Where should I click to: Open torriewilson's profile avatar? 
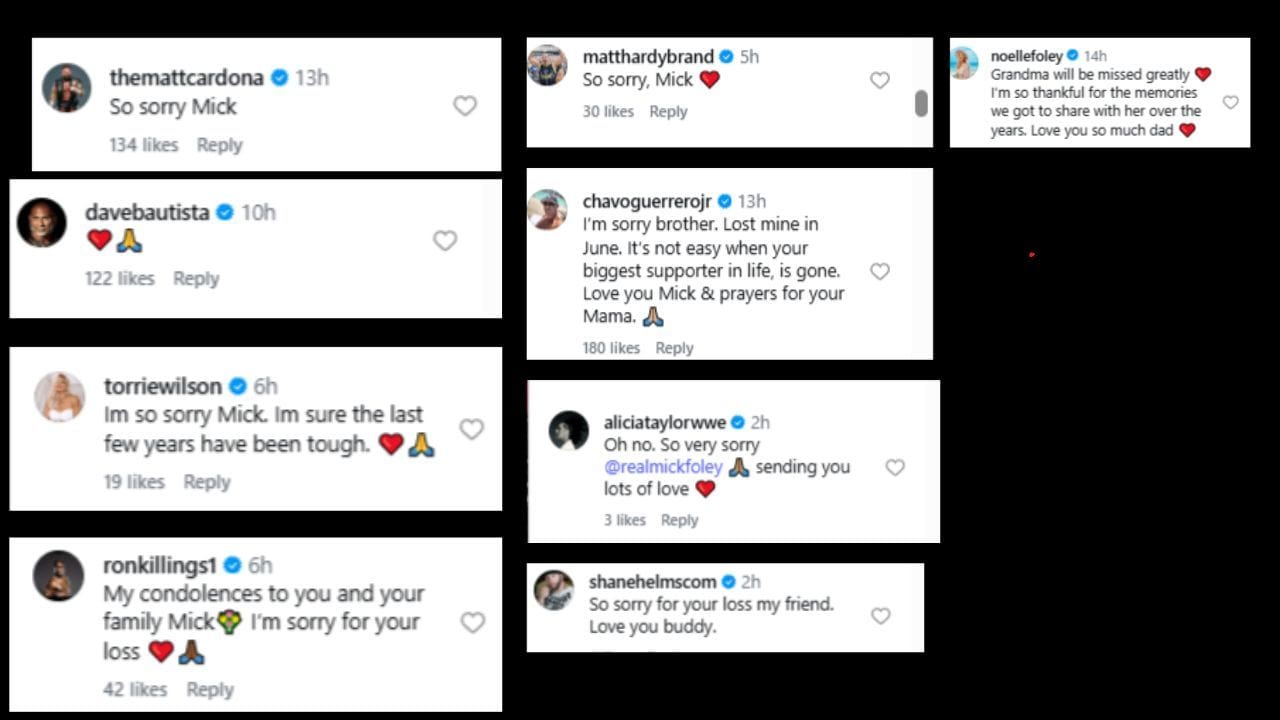(x=59, y=398)
